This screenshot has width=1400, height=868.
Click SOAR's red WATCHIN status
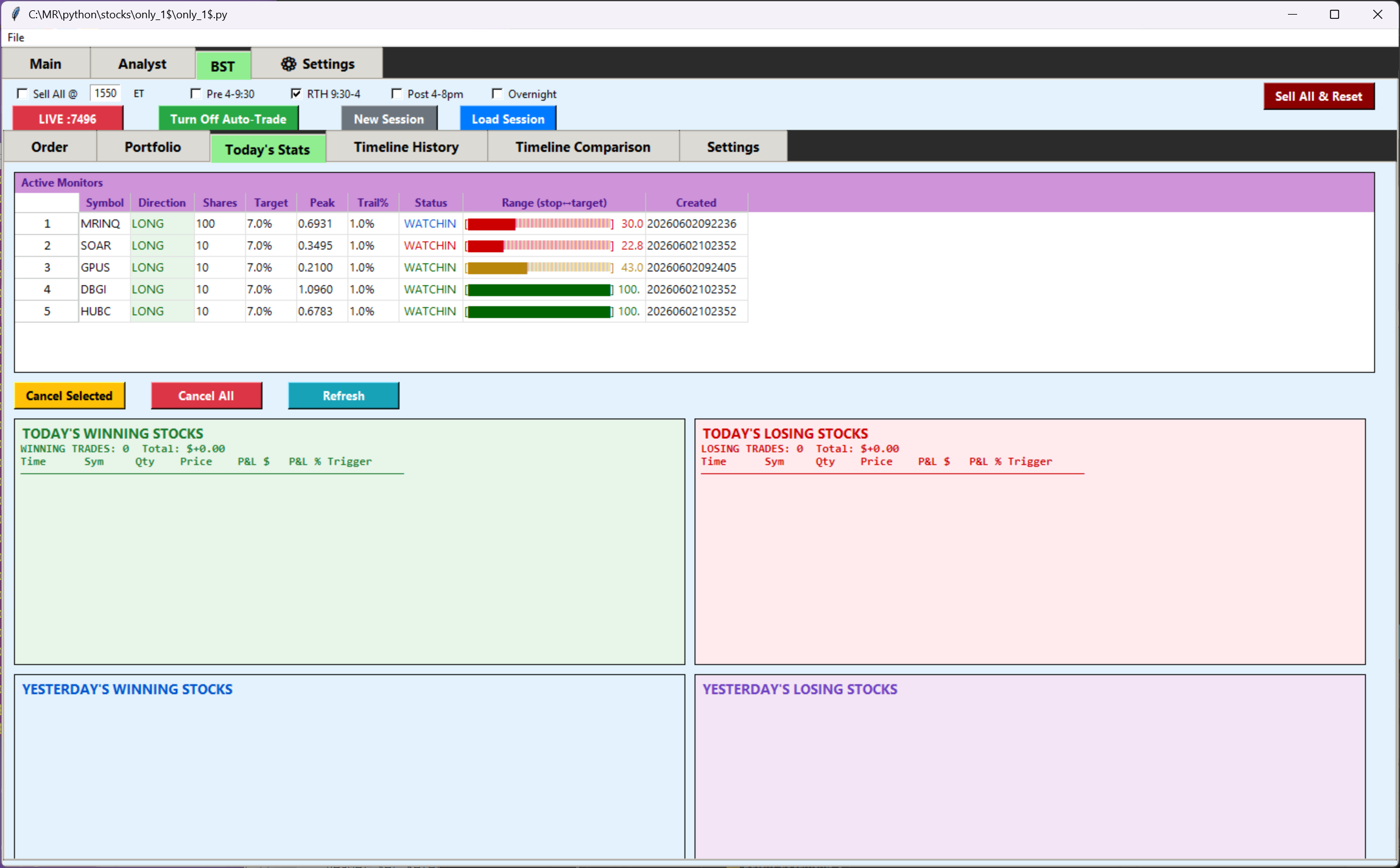tap(430, 245)
